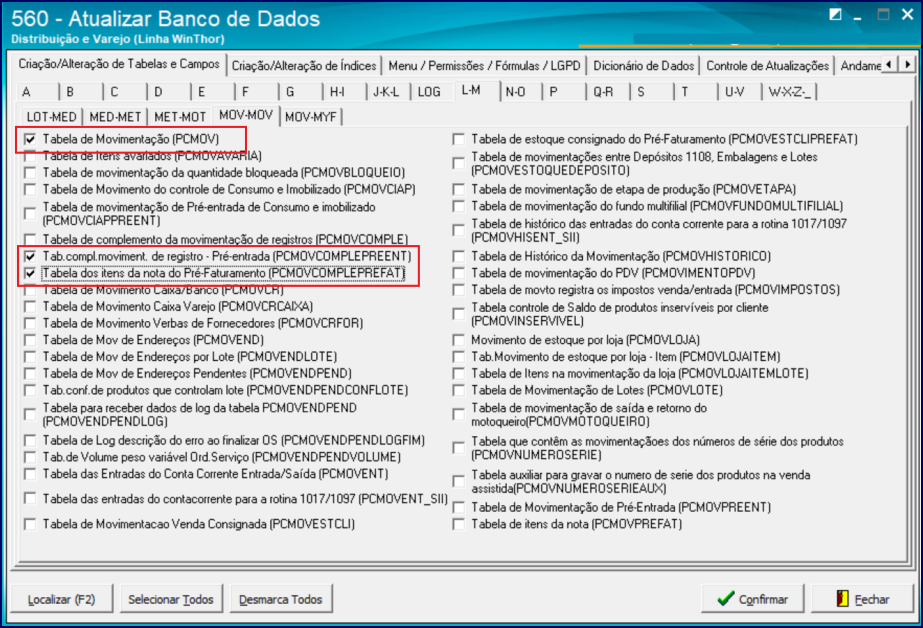923x628 pixels.
Task: Check Tabela de movimentação do PDV checkbox
Action: point(459,273)
